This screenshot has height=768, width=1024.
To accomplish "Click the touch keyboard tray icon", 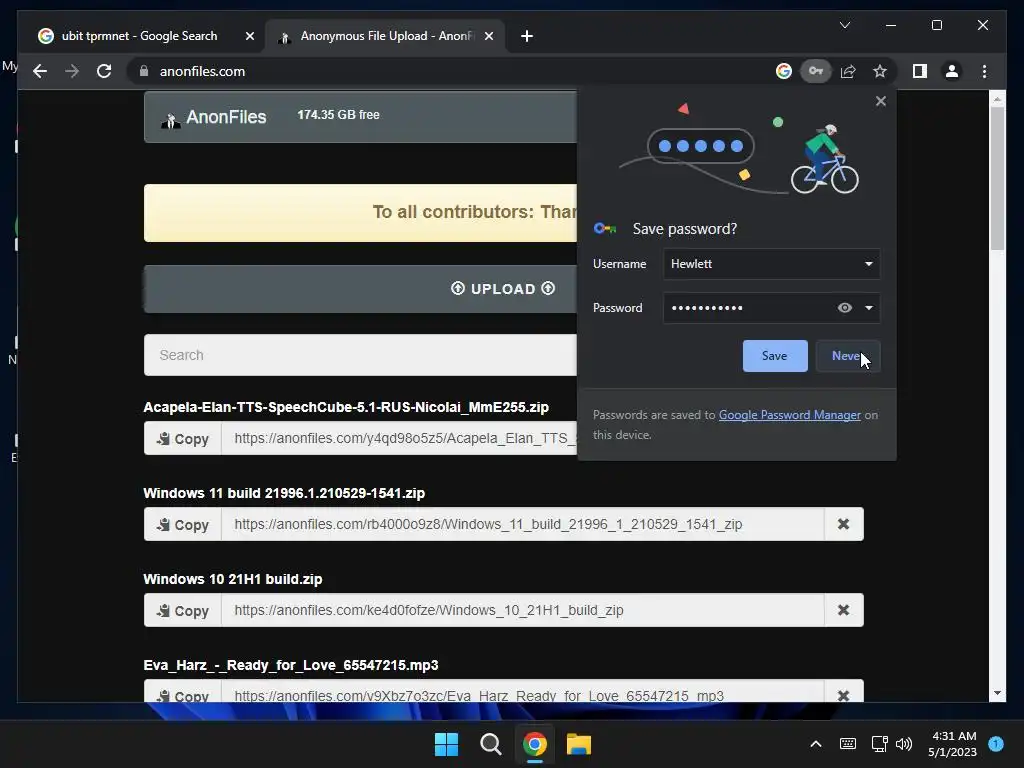I will (x=848, y=744).
